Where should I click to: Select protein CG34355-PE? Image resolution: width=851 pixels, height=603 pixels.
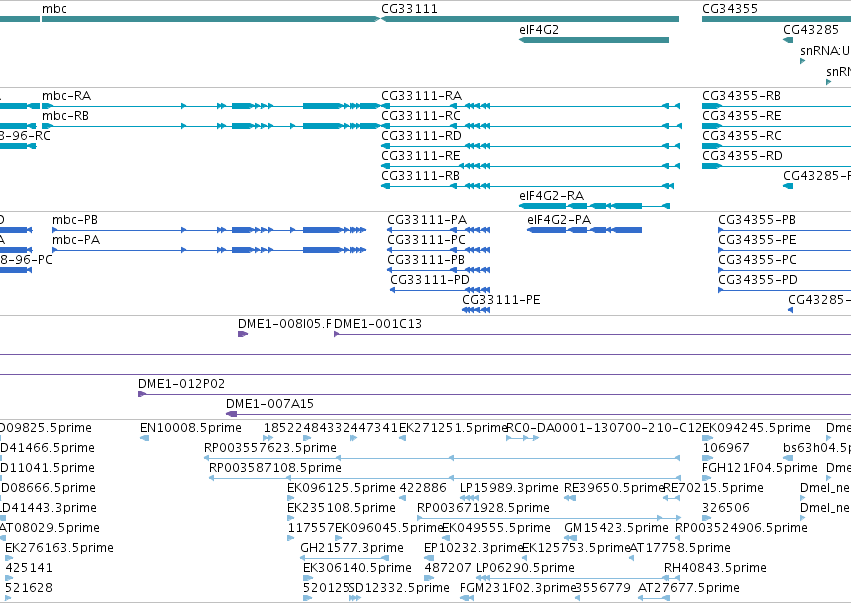784,250
